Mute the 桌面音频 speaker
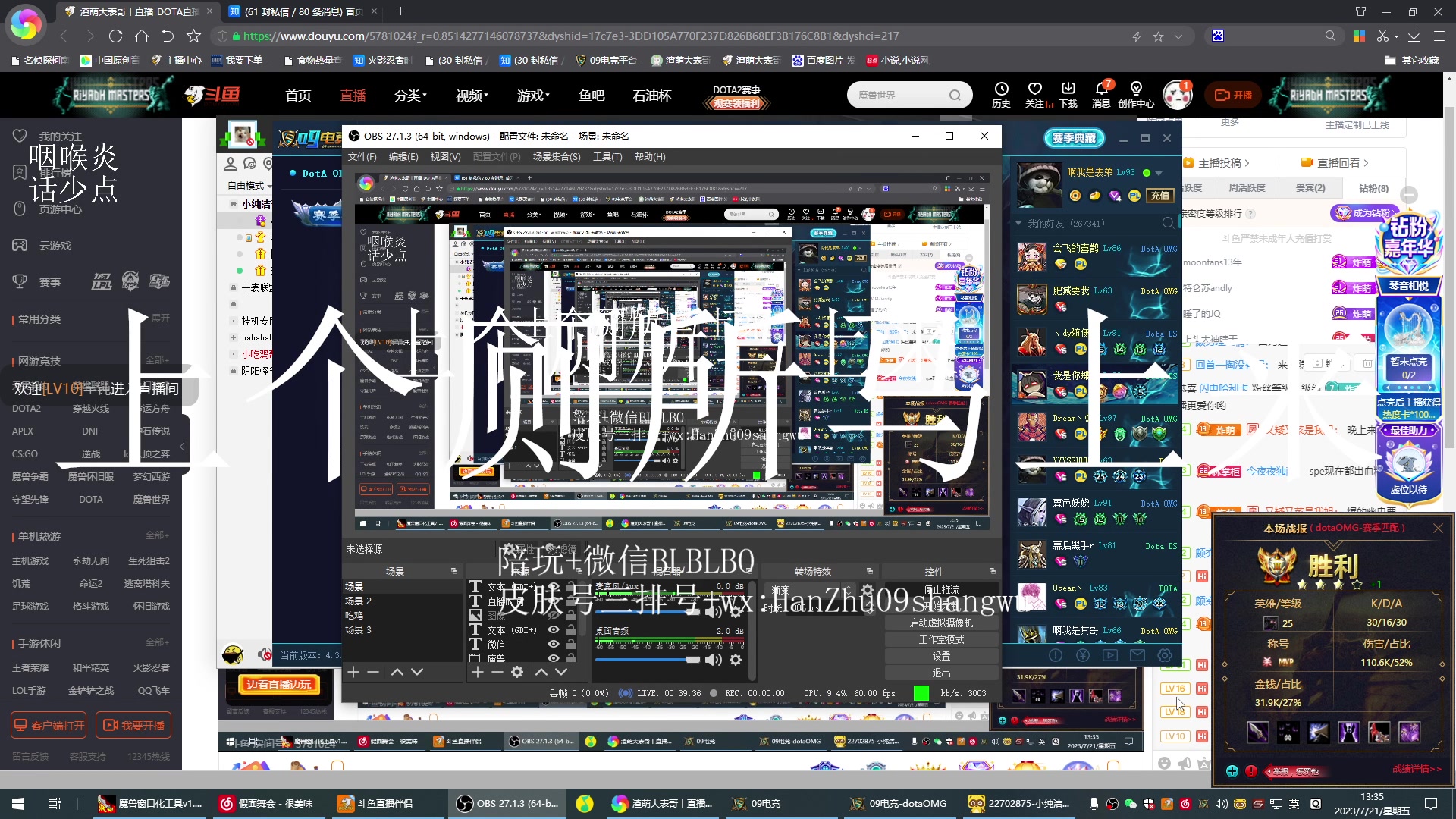 (x=714, y=660)
